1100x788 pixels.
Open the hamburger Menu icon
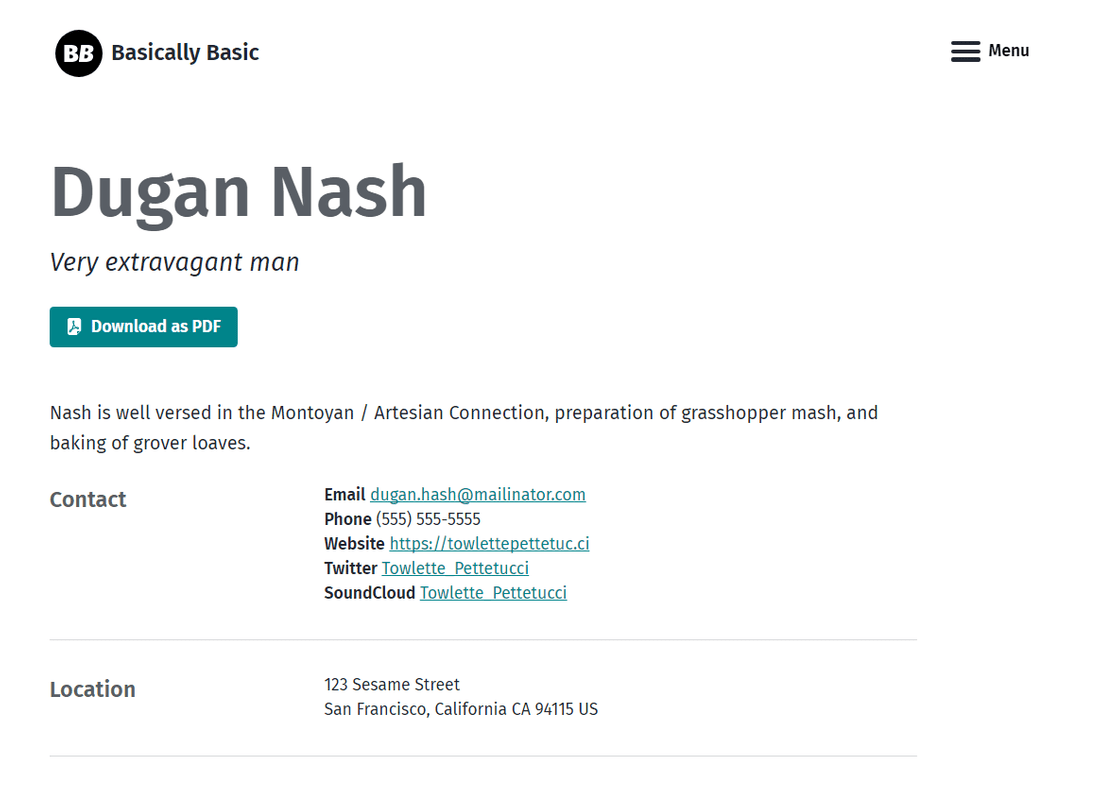(x=965, y=51)
